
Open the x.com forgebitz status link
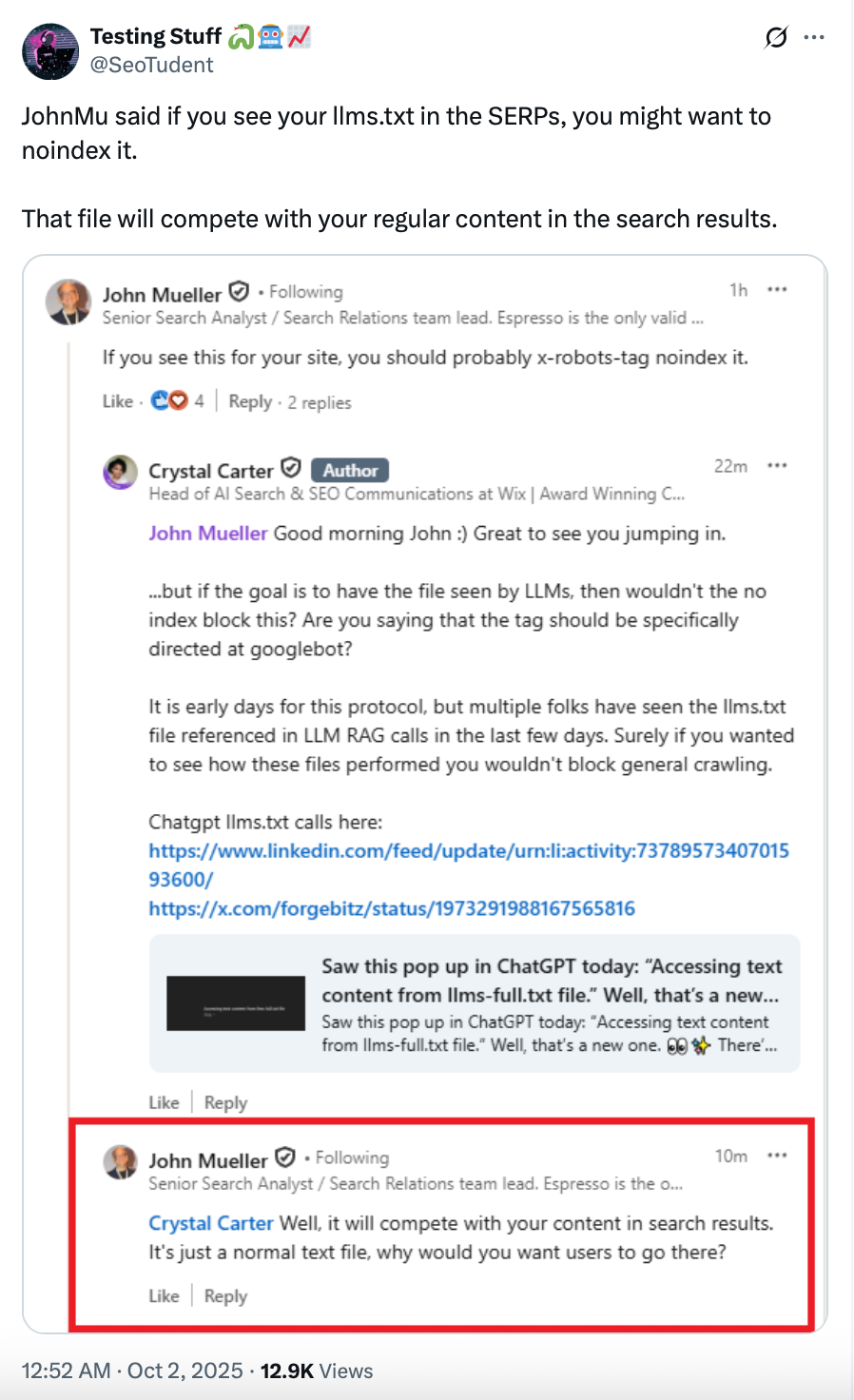[391, 908]
